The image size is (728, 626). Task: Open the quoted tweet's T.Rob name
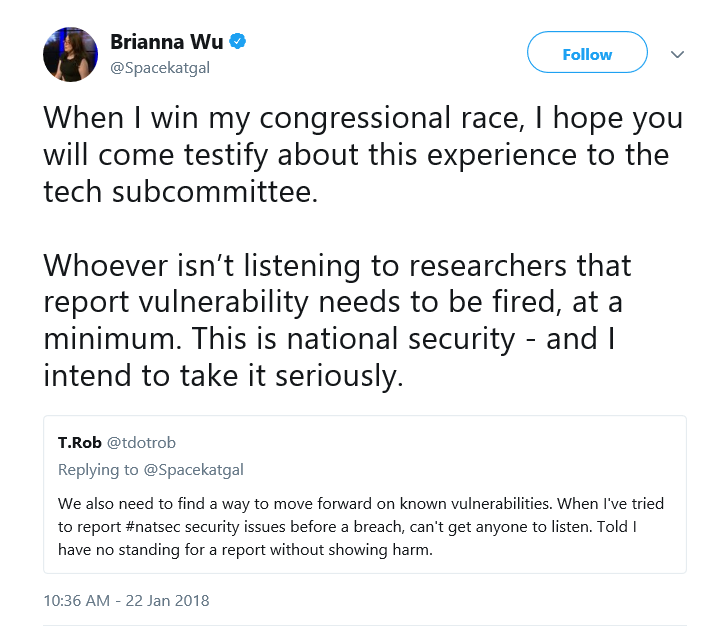[x=79, y=443]
